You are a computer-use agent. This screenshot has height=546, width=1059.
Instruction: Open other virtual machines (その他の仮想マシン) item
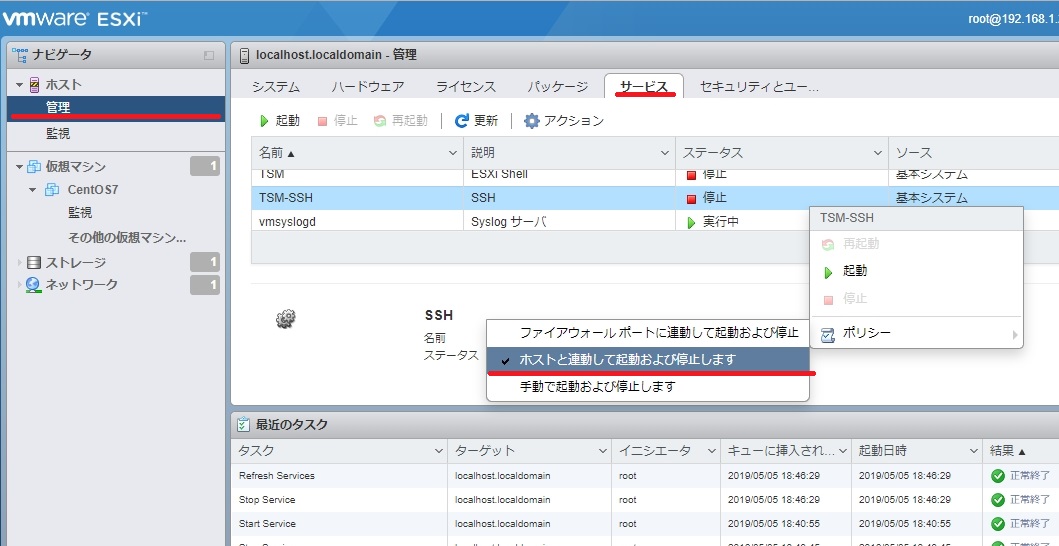[x=127, y=238]
